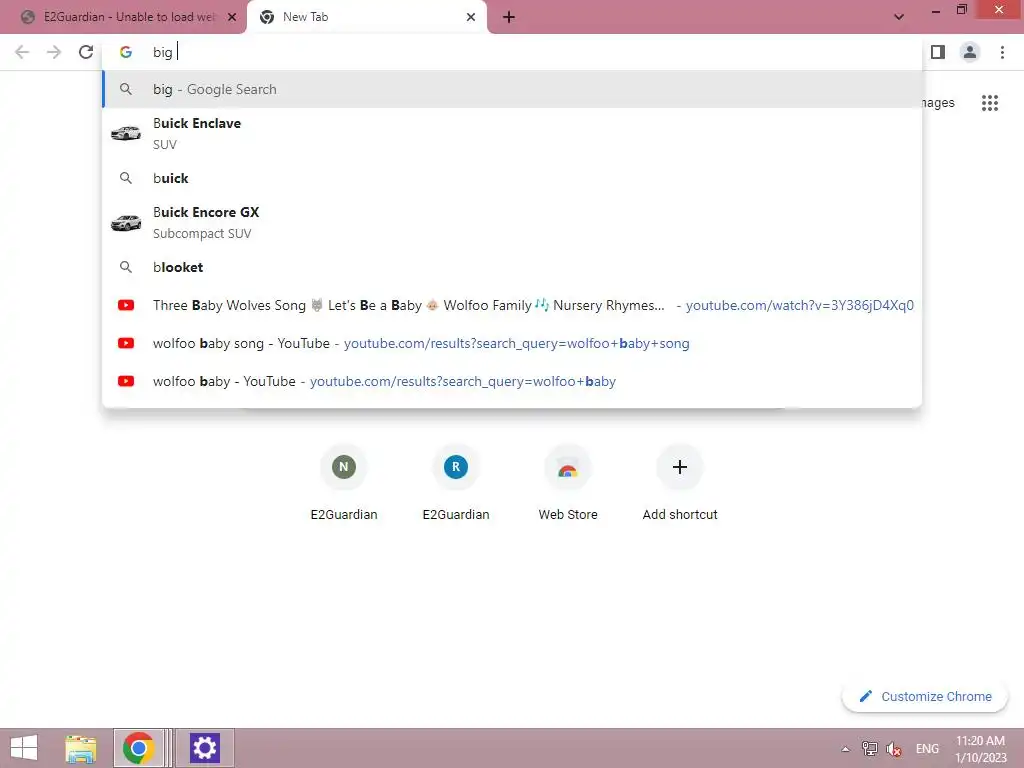Pick the 'buick' search suggestion
Viewport: 1024px width, 768px height.
[x=512, y=178]
